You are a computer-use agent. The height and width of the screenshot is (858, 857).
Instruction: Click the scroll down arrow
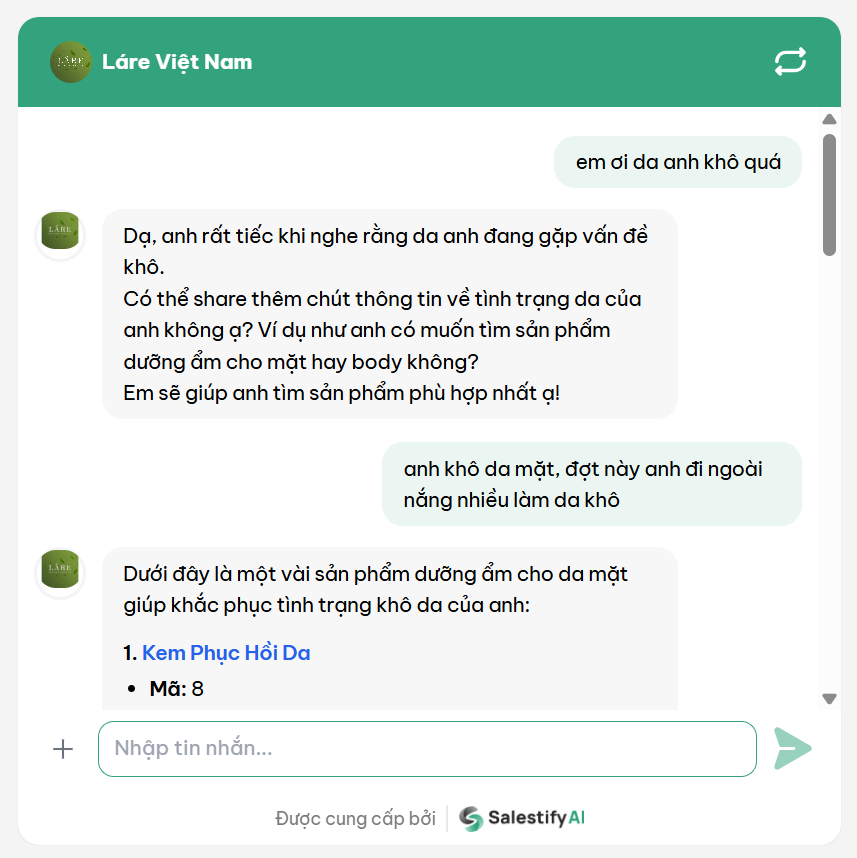pyautogui.click(x=829, y=699)
